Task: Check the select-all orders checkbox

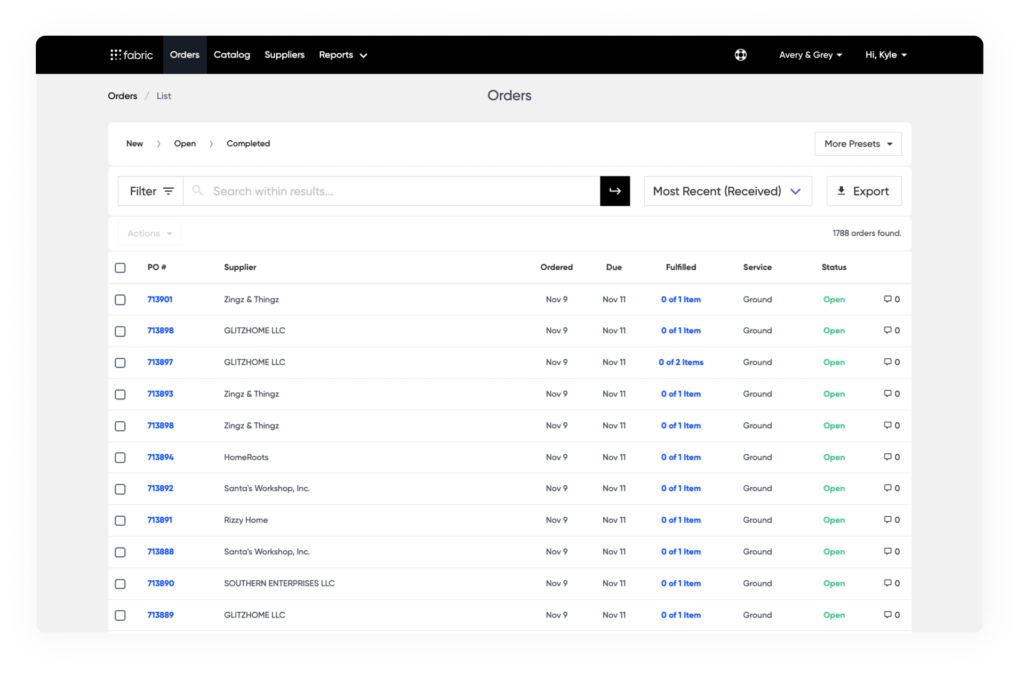Action: [120, 267]
